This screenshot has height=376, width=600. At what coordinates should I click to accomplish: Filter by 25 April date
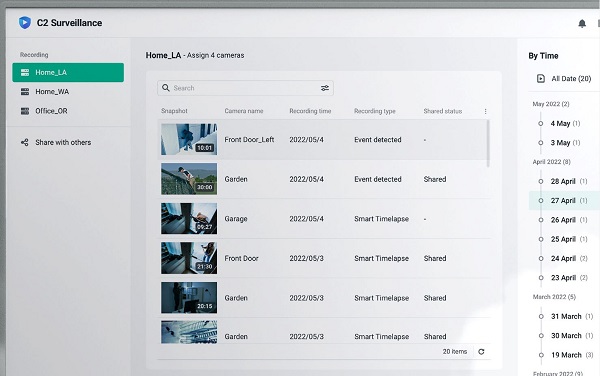coord(569,239)
